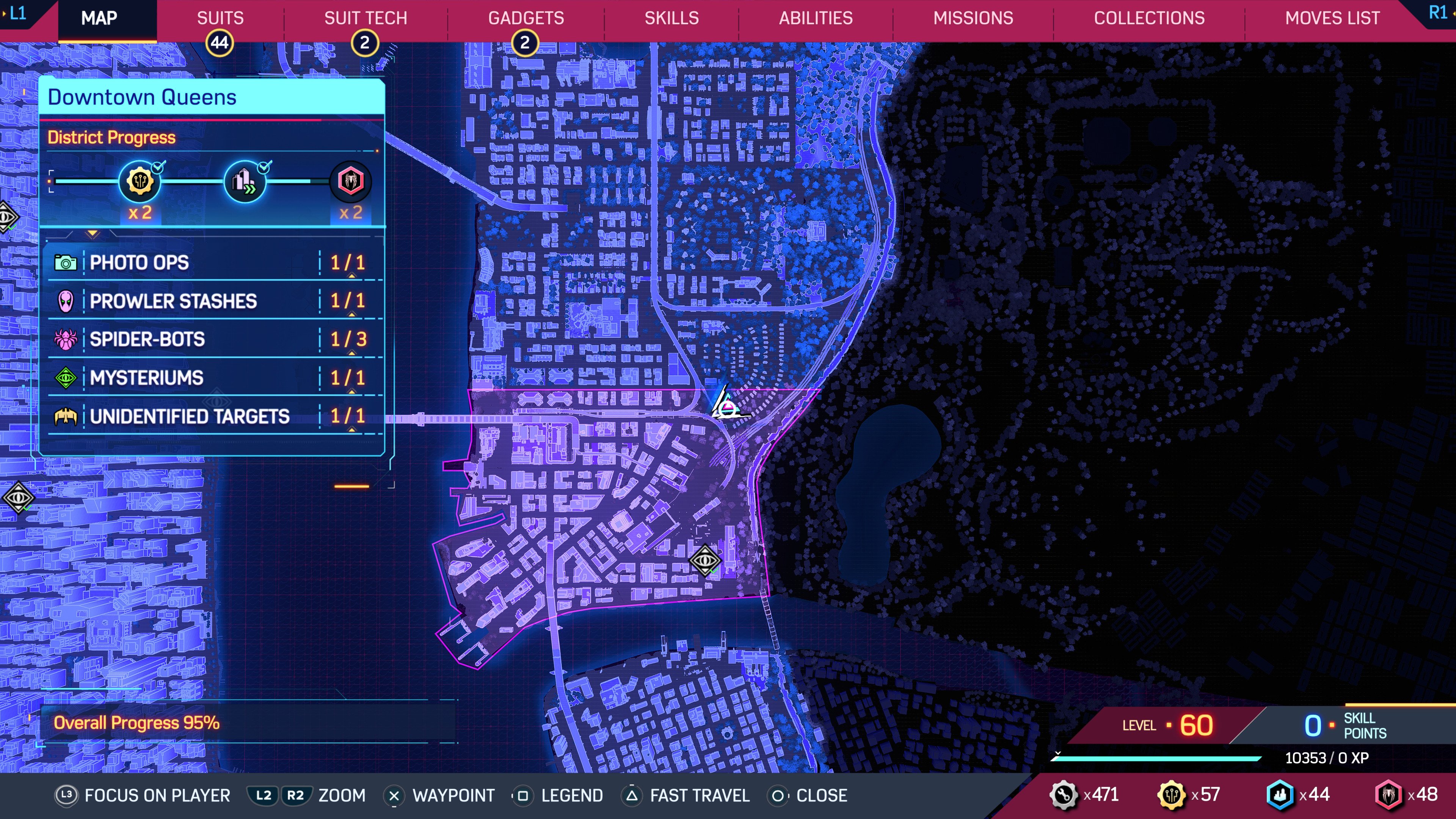Select the fast travel city reward icon

[245, 182]
